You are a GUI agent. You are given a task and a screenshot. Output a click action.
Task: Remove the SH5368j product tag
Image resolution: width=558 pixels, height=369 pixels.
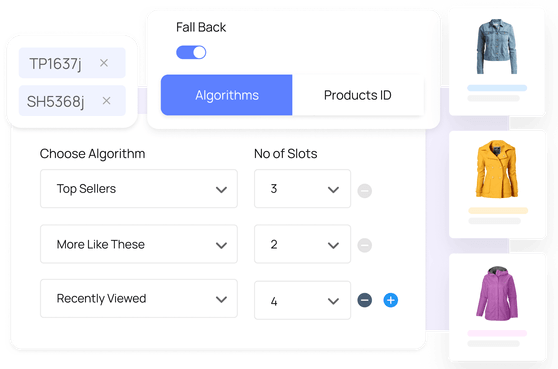click(106, 101)
